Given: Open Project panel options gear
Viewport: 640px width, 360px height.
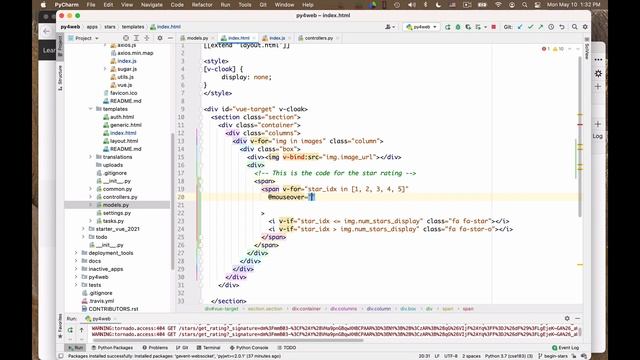Looking at the screenshot, I should tap(160, 38).
